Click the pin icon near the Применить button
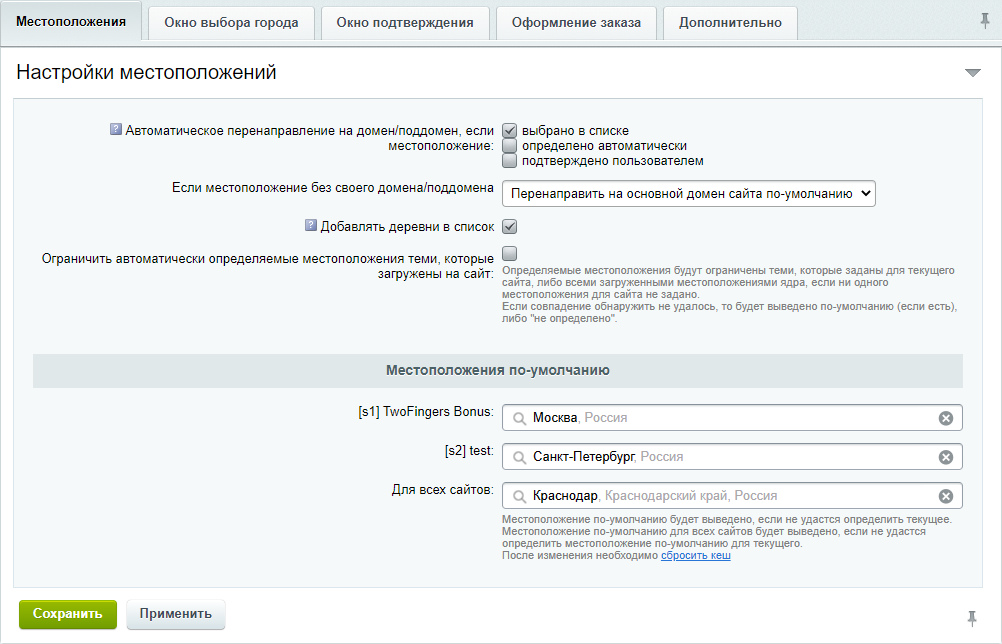1002x644 pixels. tap(971, 617)
